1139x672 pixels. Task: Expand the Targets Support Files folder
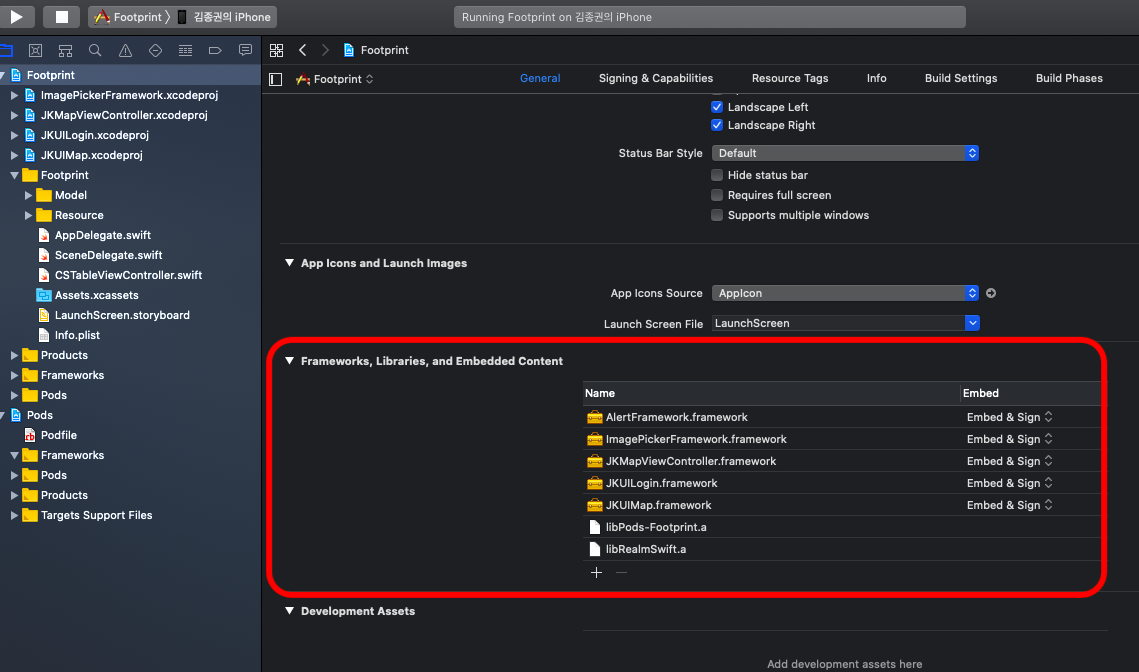[x=14, y=515]
